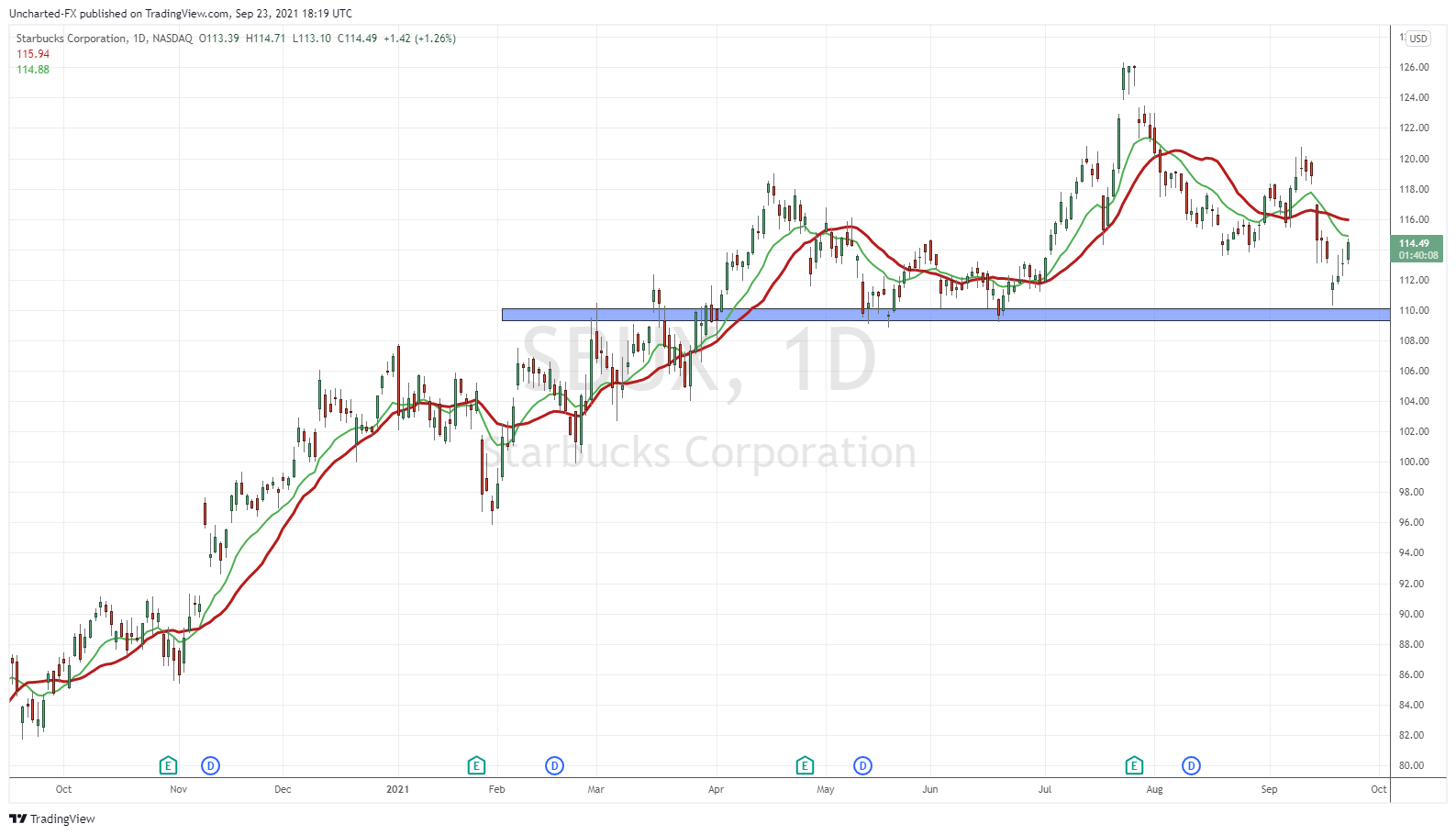1456x835 pixels.
Task: Click the red moving average value 115.94
Action: [x=33, y=54]
